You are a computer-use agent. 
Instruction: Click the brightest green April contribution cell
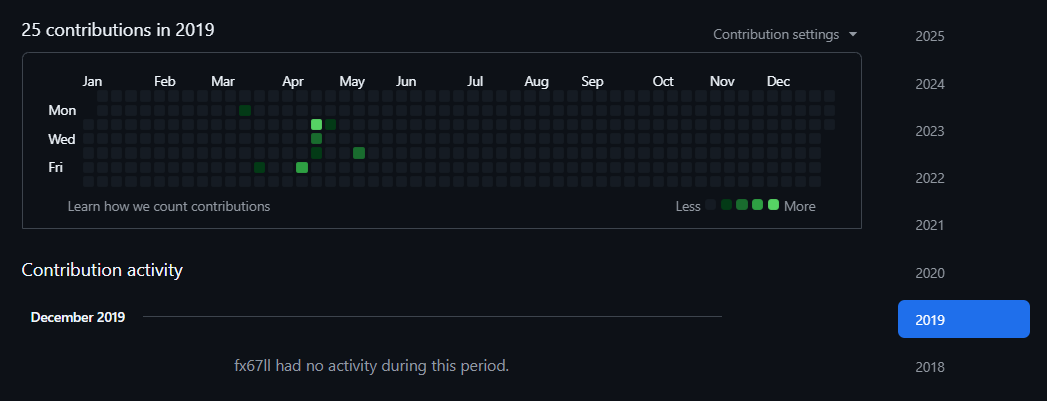[316, 125]
